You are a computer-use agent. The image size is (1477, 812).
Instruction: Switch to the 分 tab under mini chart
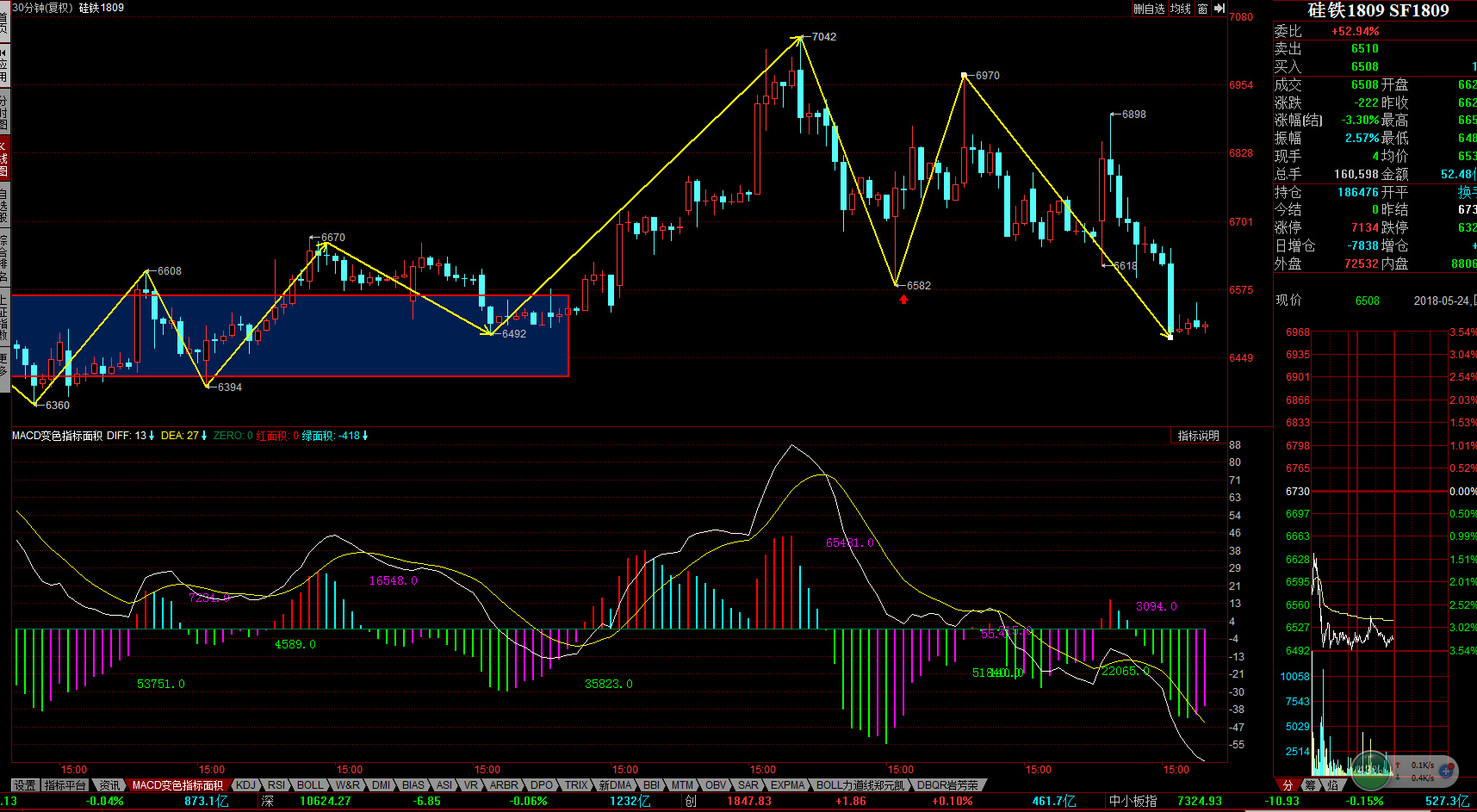coord(1288,785)
